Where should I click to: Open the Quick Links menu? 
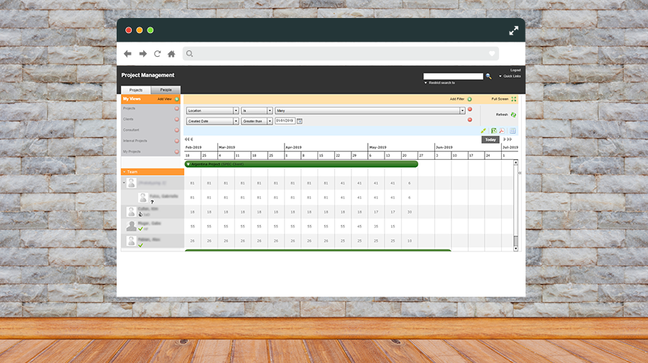click(x=510, y=76)
